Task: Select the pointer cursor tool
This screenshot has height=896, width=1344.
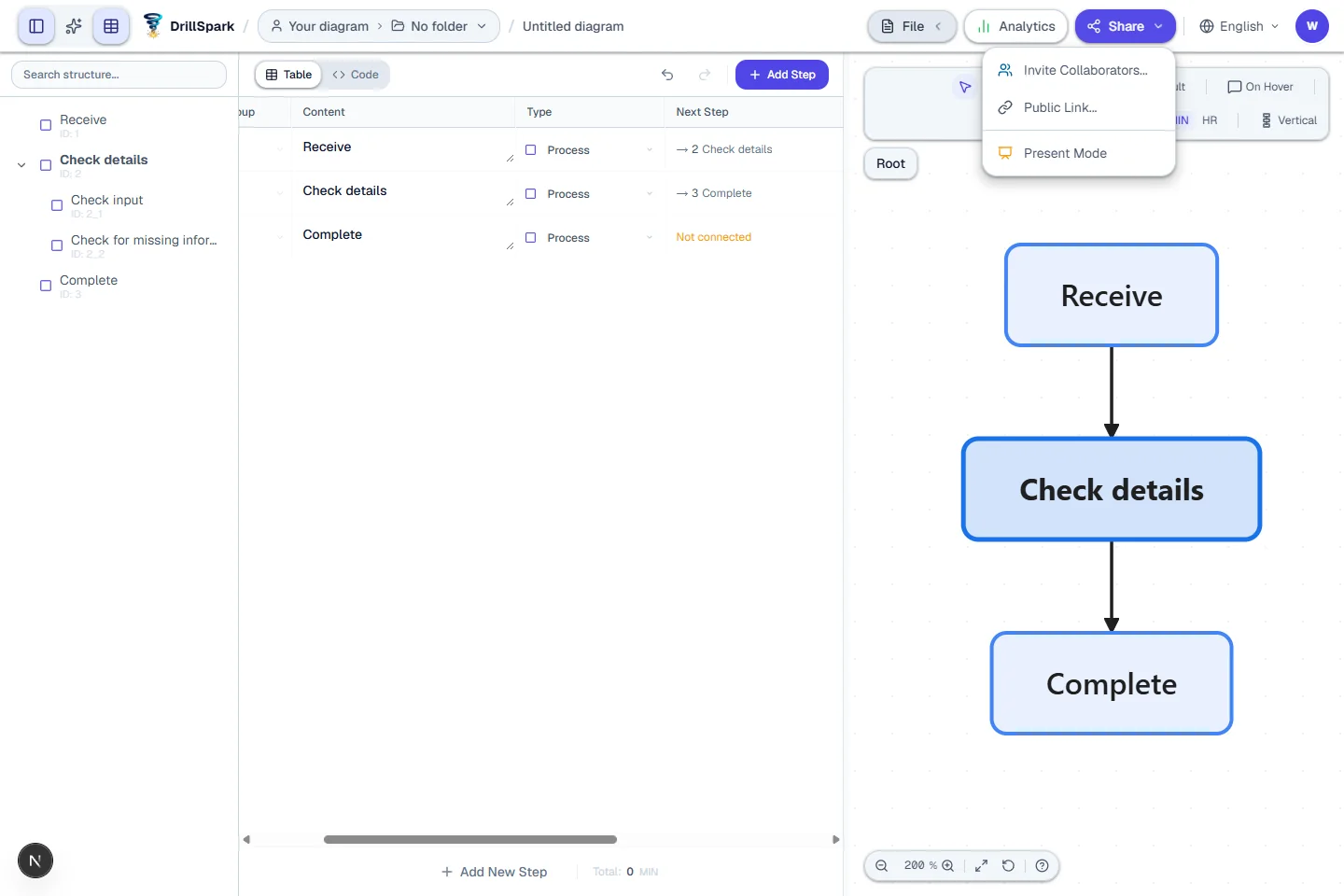Action: pyautogui.click(x=965, y=87)
